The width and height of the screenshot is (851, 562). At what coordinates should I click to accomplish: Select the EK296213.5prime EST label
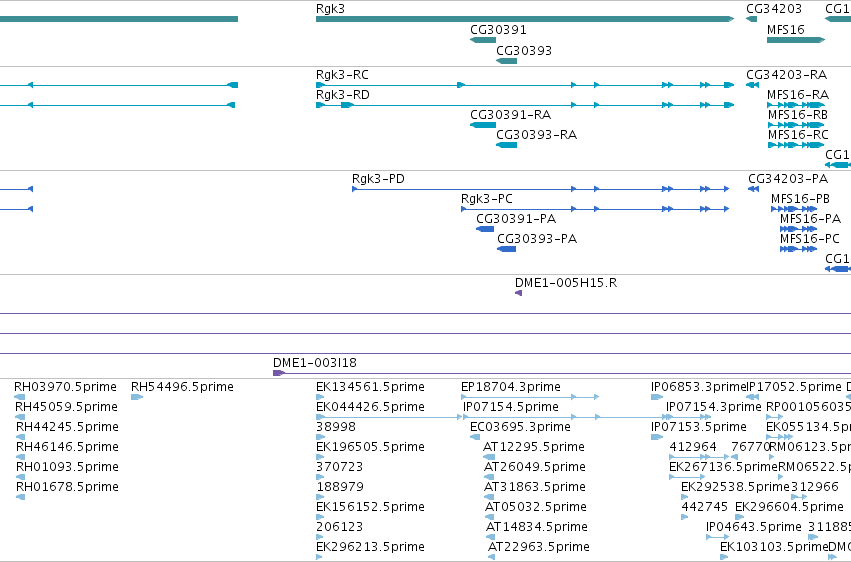click(370, 547)
